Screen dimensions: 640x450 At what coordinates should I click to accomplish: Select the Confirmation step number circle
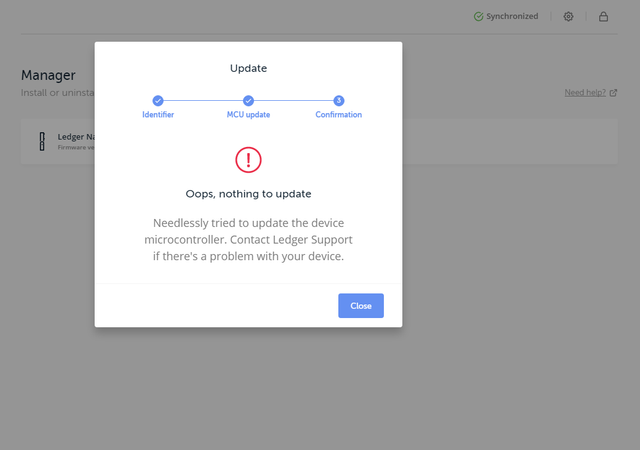pos(338,100)
